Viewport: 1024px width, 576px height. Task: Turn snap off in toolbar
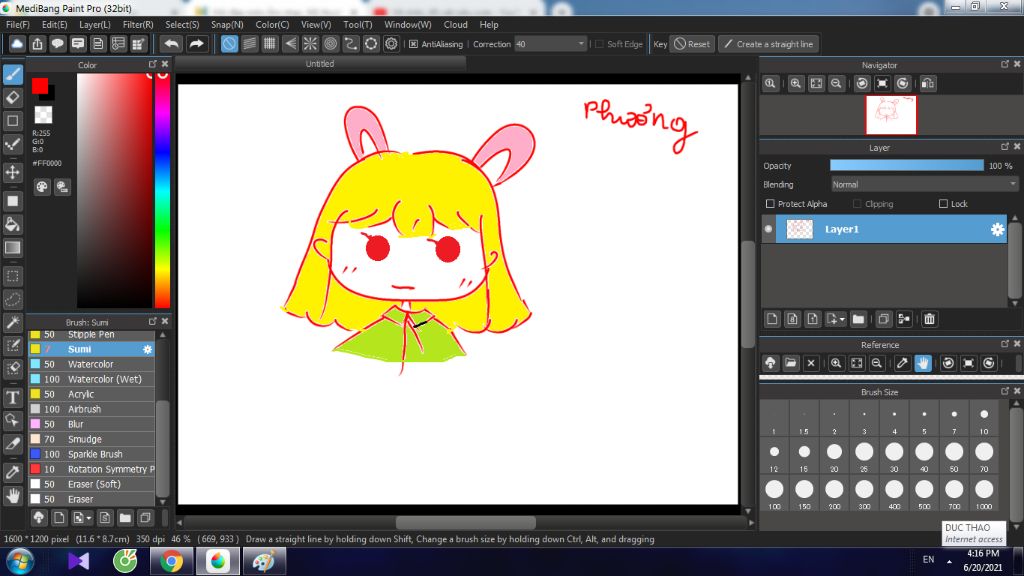(x=229, y=44)
